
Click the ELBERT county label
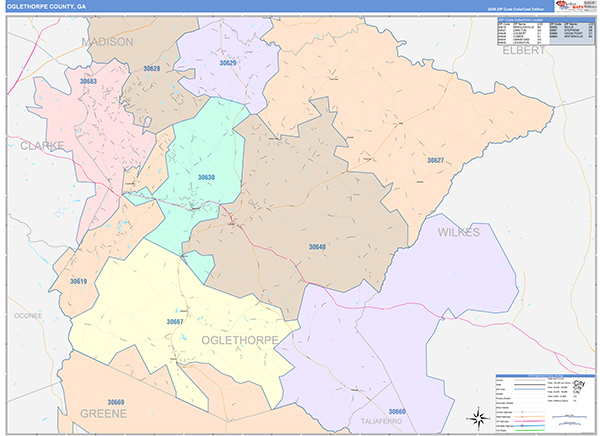coord(523,50)
